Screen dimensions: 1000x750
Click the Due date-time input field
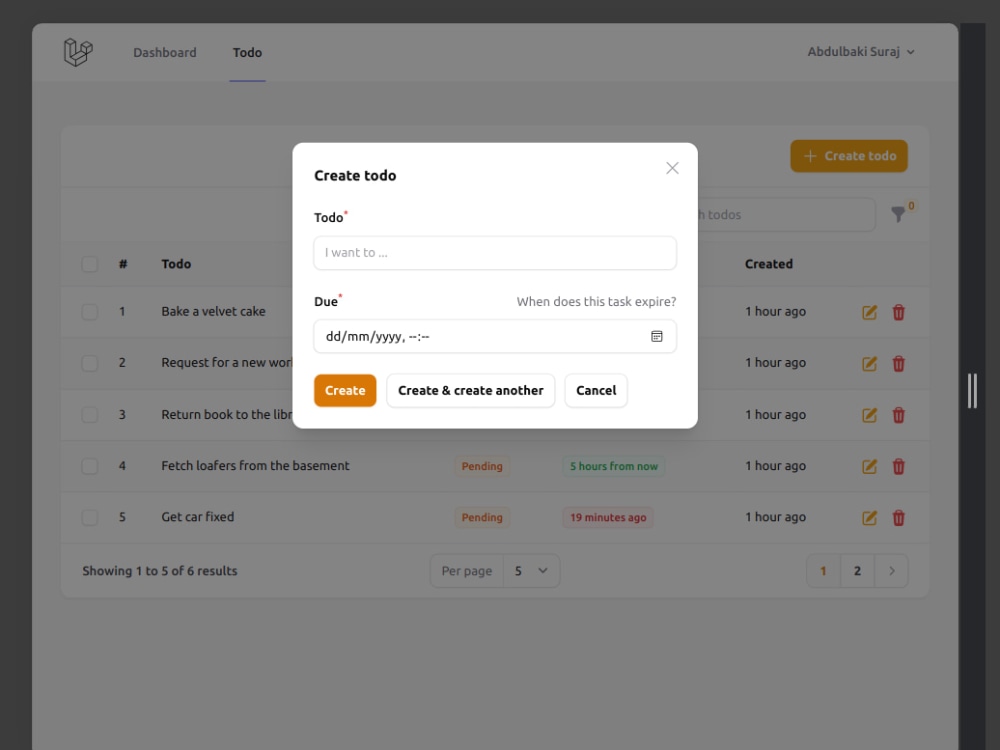click(495, 336)
